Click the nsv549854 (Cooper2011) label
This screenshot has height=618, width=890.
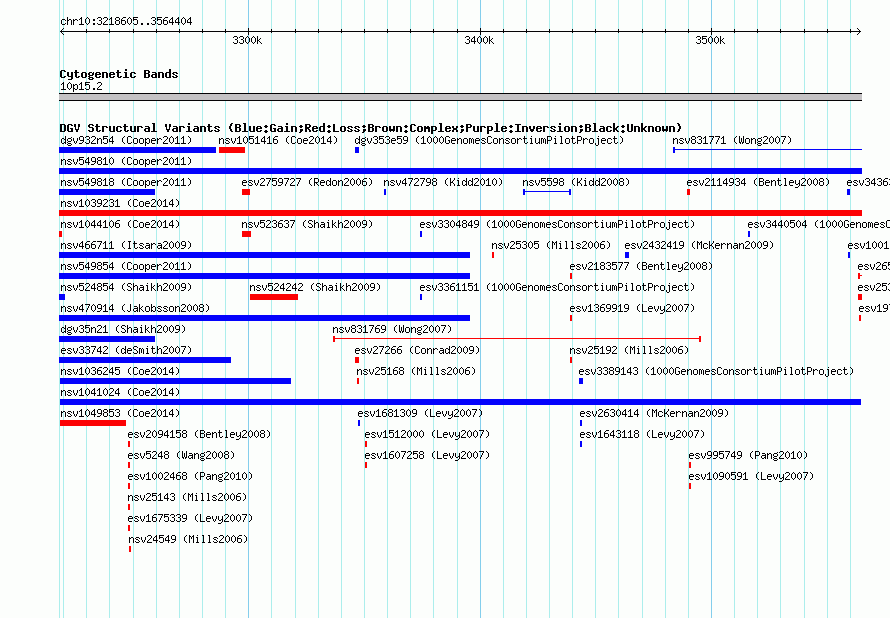point(126,266)
